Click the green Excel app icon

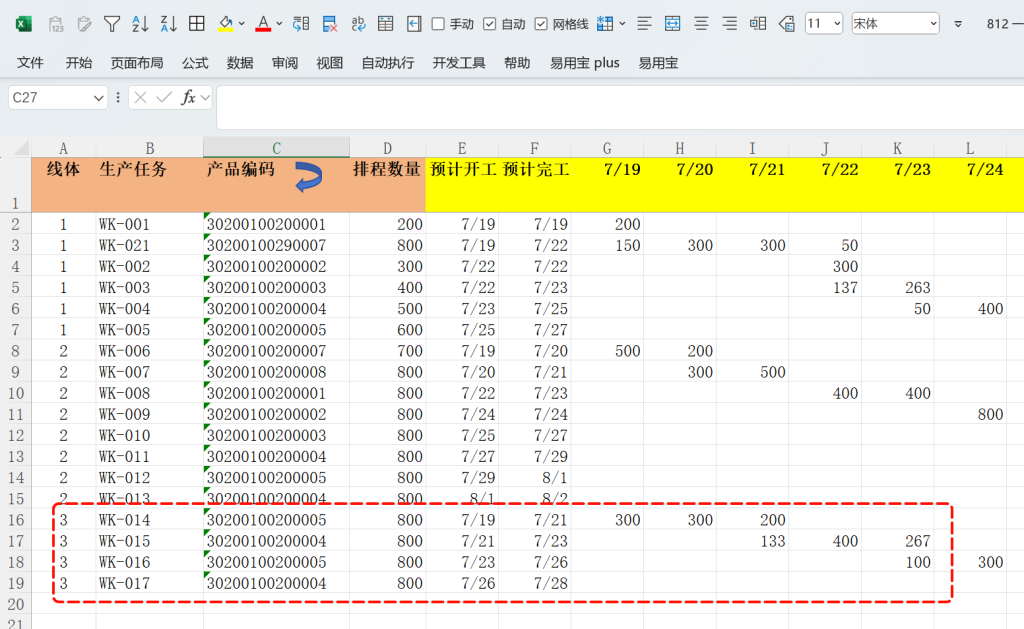24,24
